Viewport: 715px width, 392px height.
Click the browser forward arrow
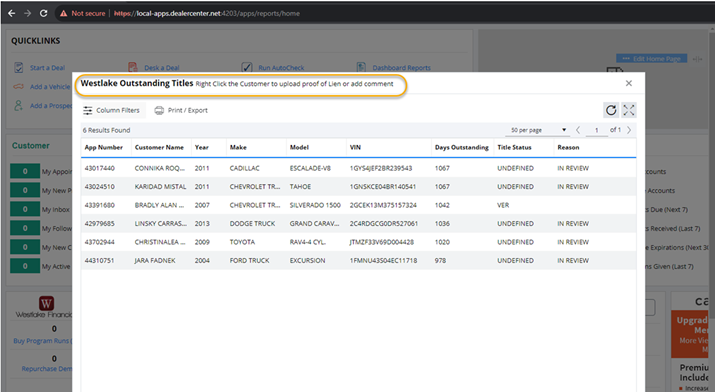pos(28,13)
